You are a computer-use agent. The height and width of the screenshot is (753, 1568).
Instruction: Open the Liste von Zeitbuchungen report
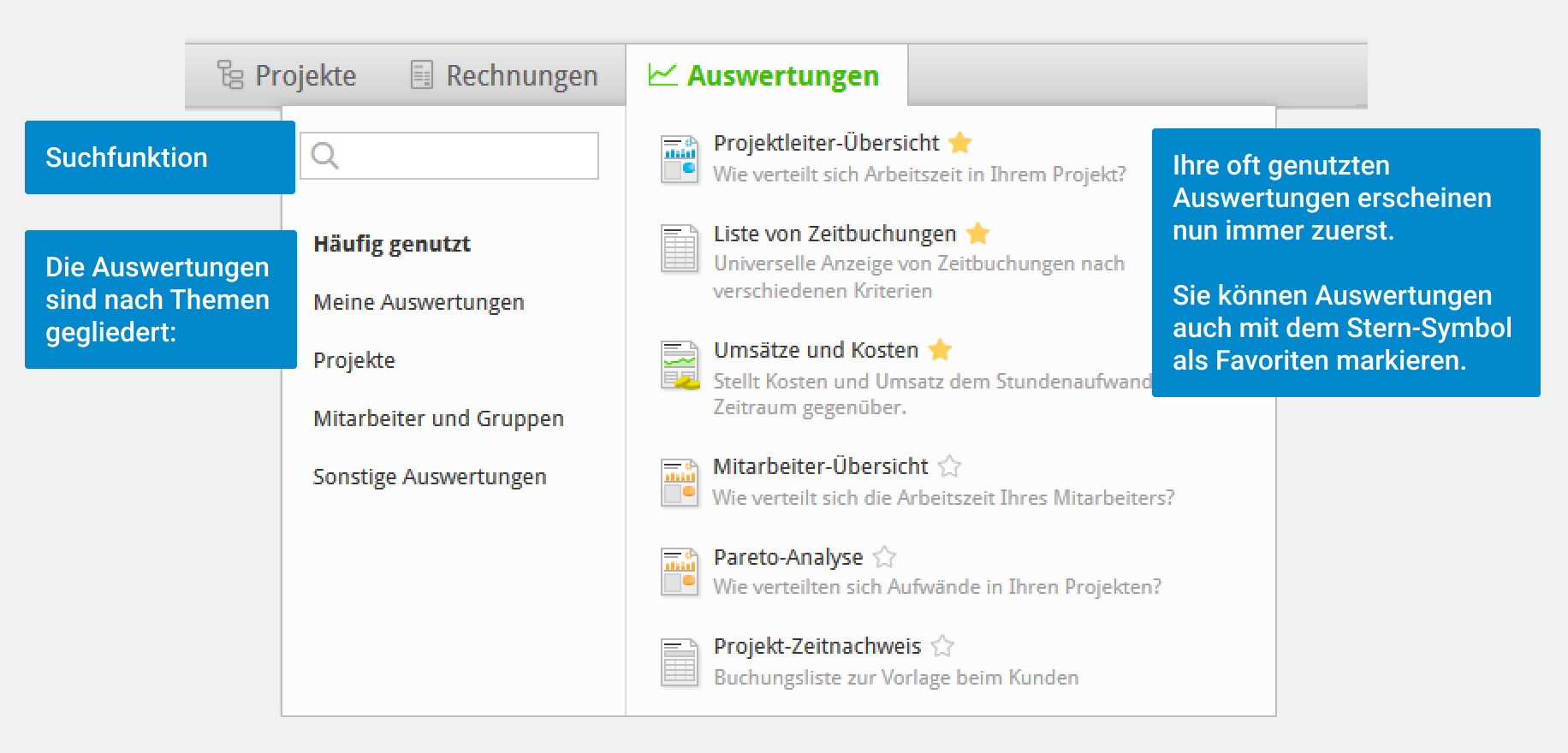(834, 234)
